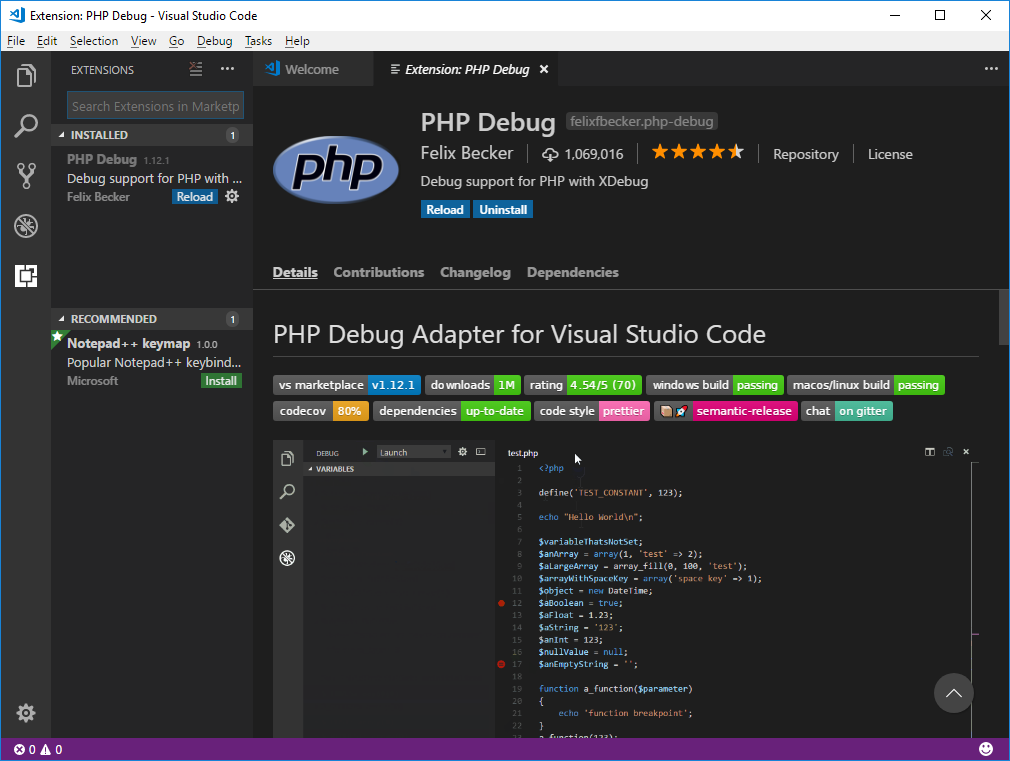Click the code style prettier badge

(x=592, y=411)
